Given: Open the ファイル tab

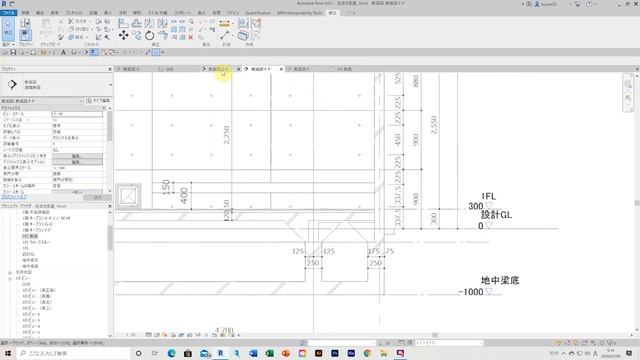Looking at the screenshot, I should pyautogui.click(x=8, y=13).
